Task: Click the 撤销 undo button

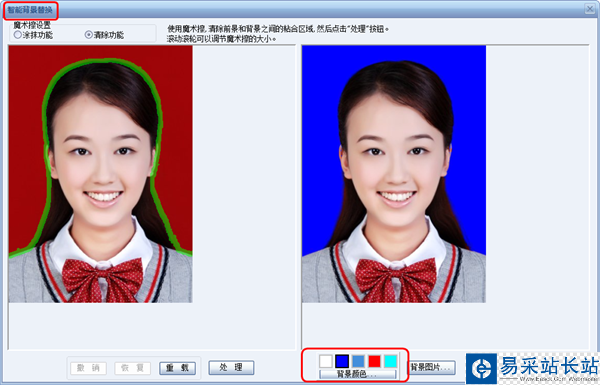Action: coord(88,368)
